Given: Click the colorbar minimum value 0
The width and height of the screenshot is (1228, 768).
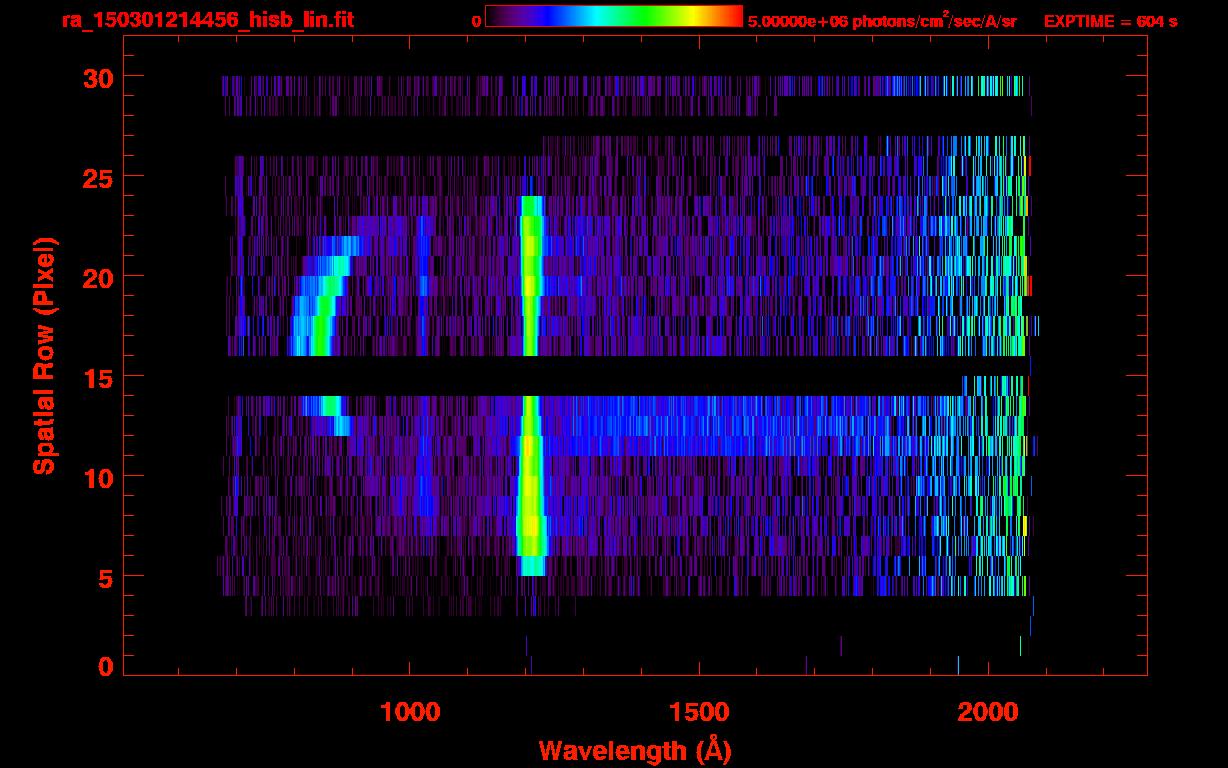Looking at the screenshot, I should pyautogui.click(x=476, y=22).
